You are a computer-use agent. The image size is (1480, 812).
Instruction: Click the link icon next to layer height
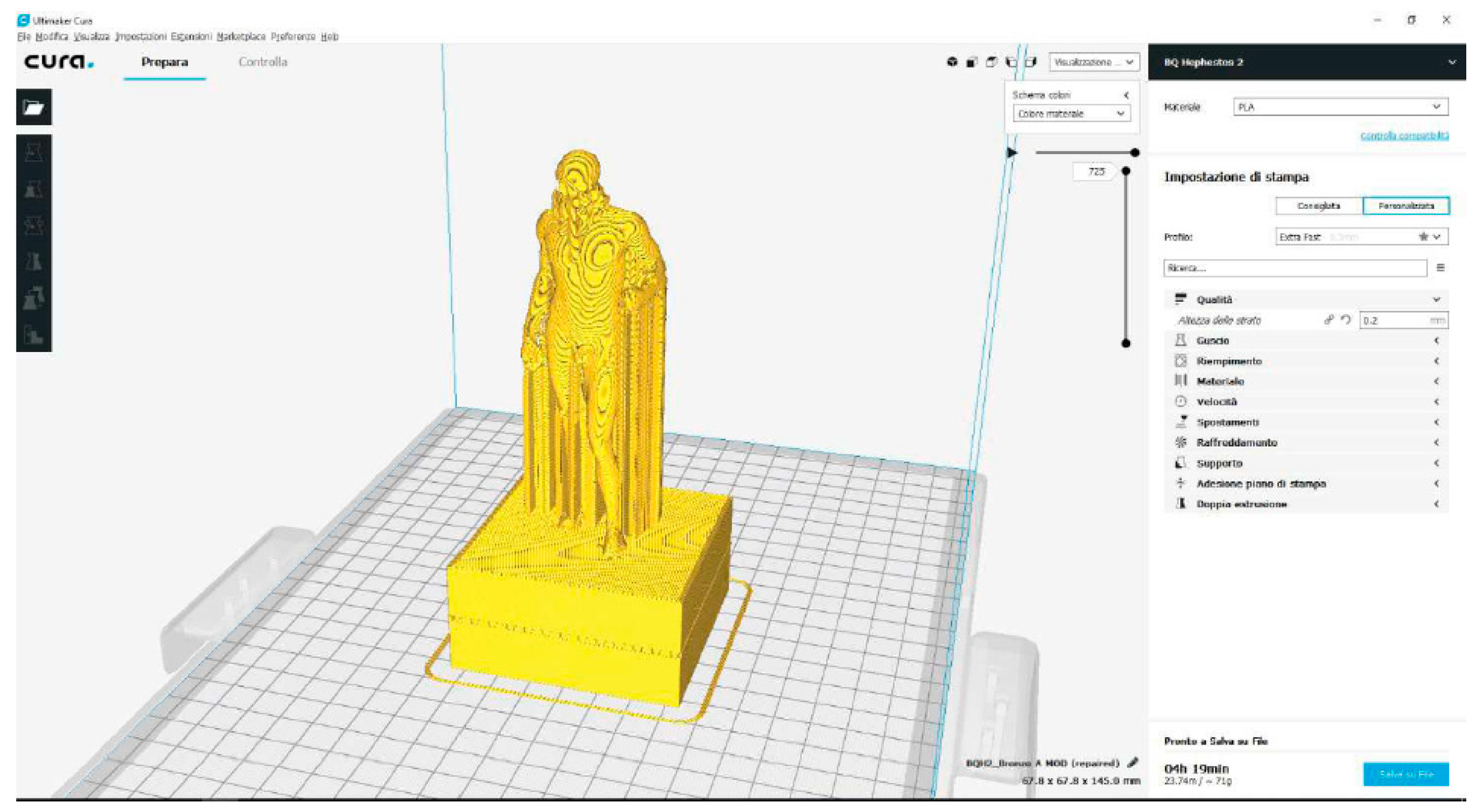(1329, 320)
